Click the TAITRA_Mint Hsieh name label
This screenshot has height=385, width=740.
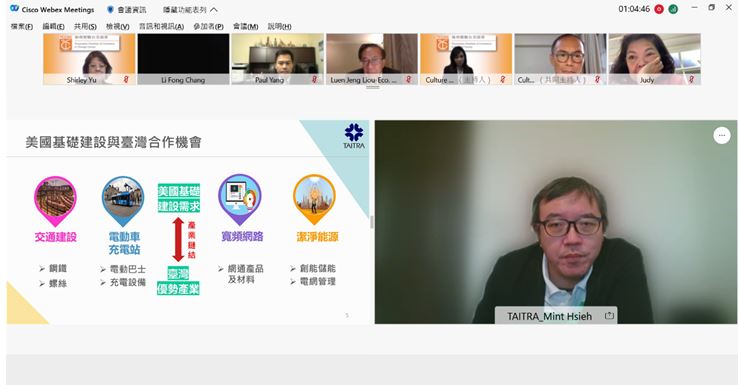tap(549, 316)
